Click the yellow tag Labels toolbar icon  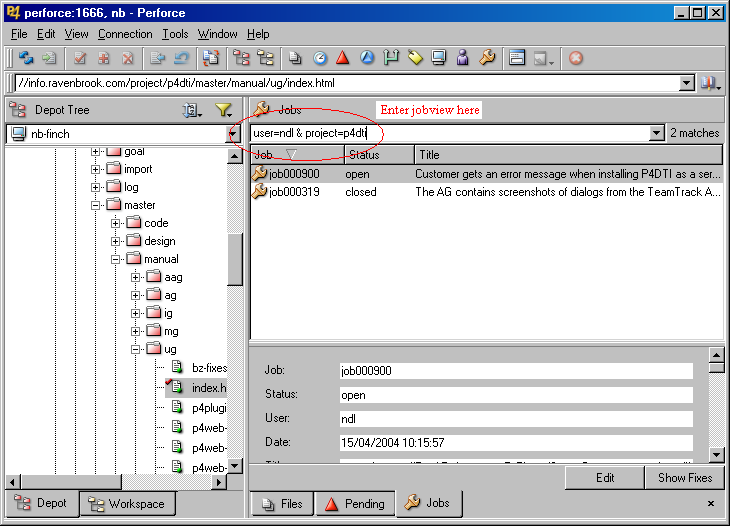(415, 58)
